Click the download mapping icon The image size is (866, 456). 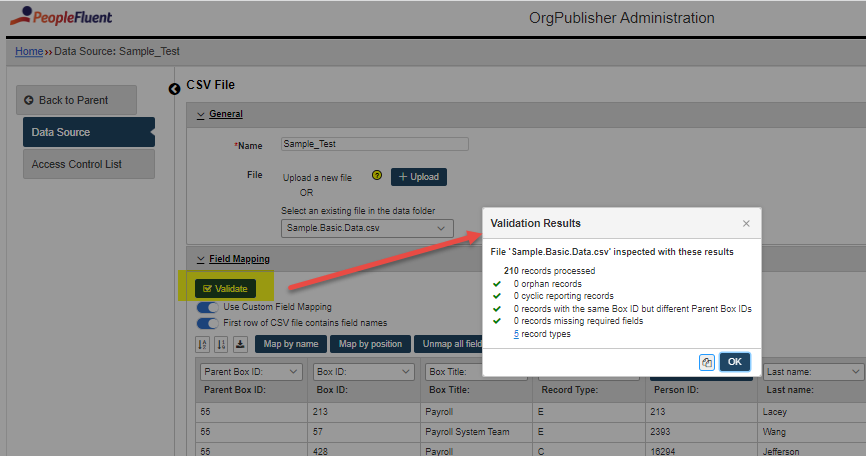tap(240, 344)
